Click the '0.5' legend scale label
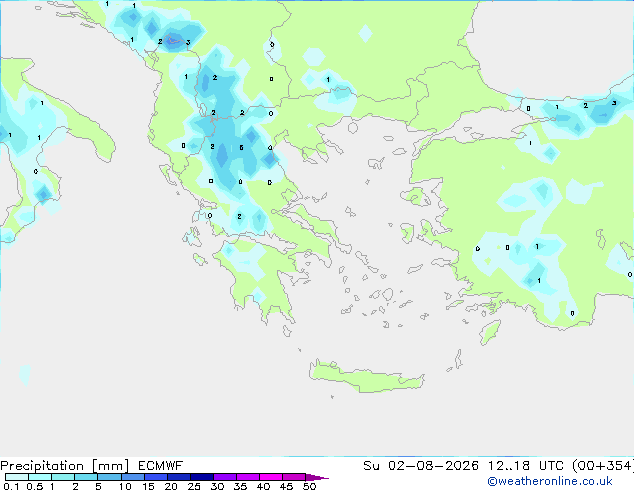 [35, 486]
